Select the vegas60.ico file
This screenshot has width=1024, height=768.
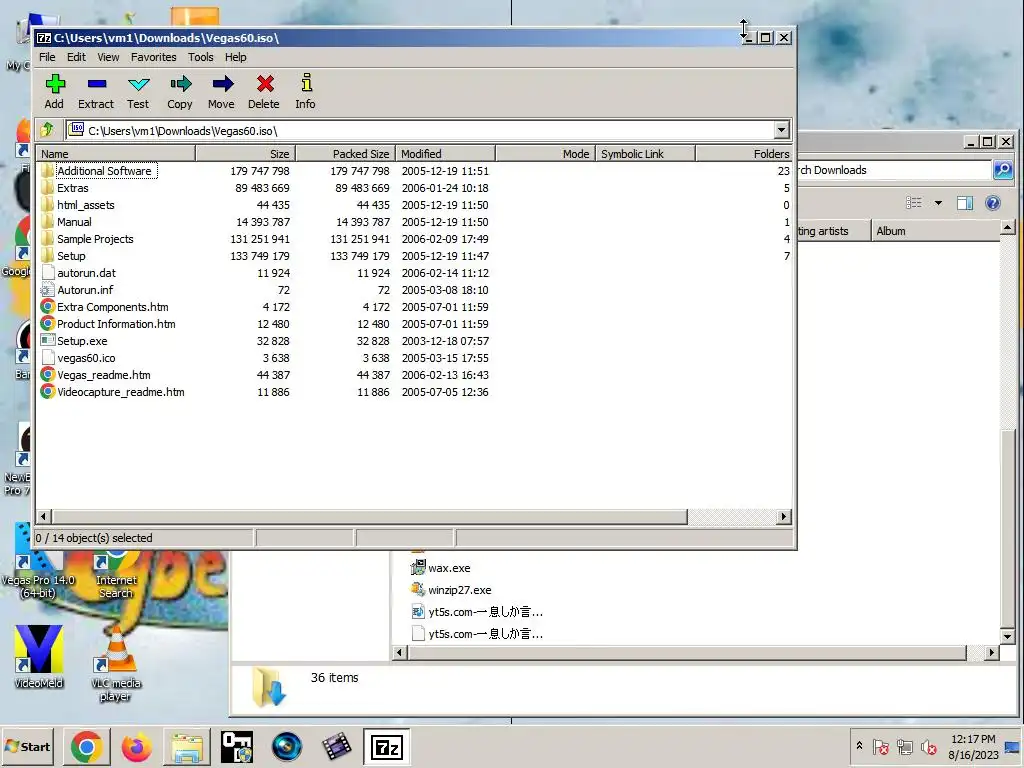pos(78,358)
